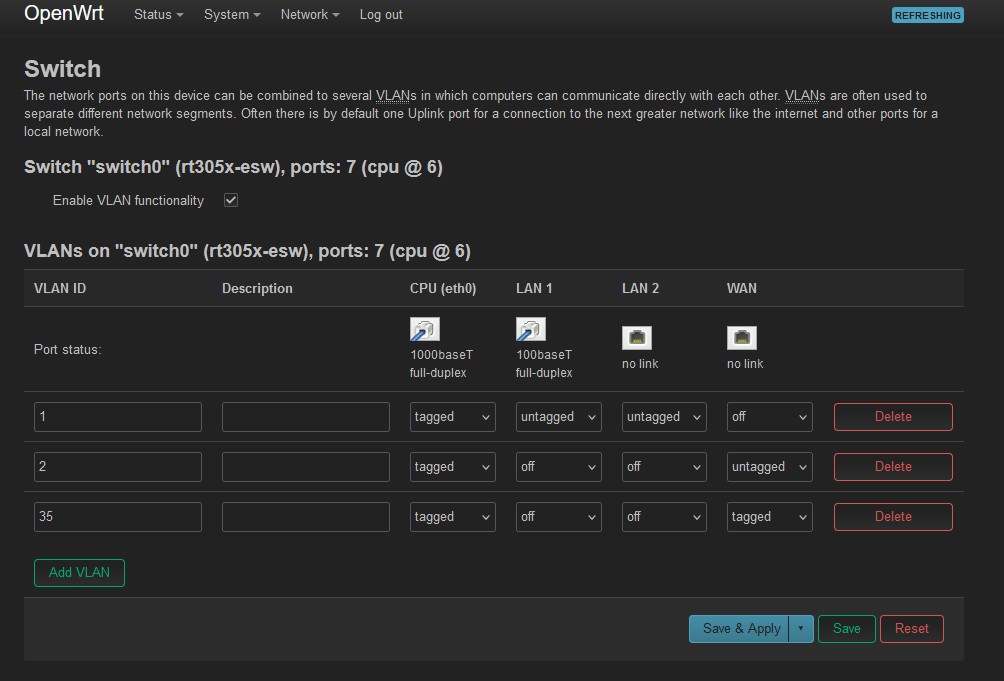
Task: Expand the Save & Apply options arrow
Action: [x=801, y=629]
